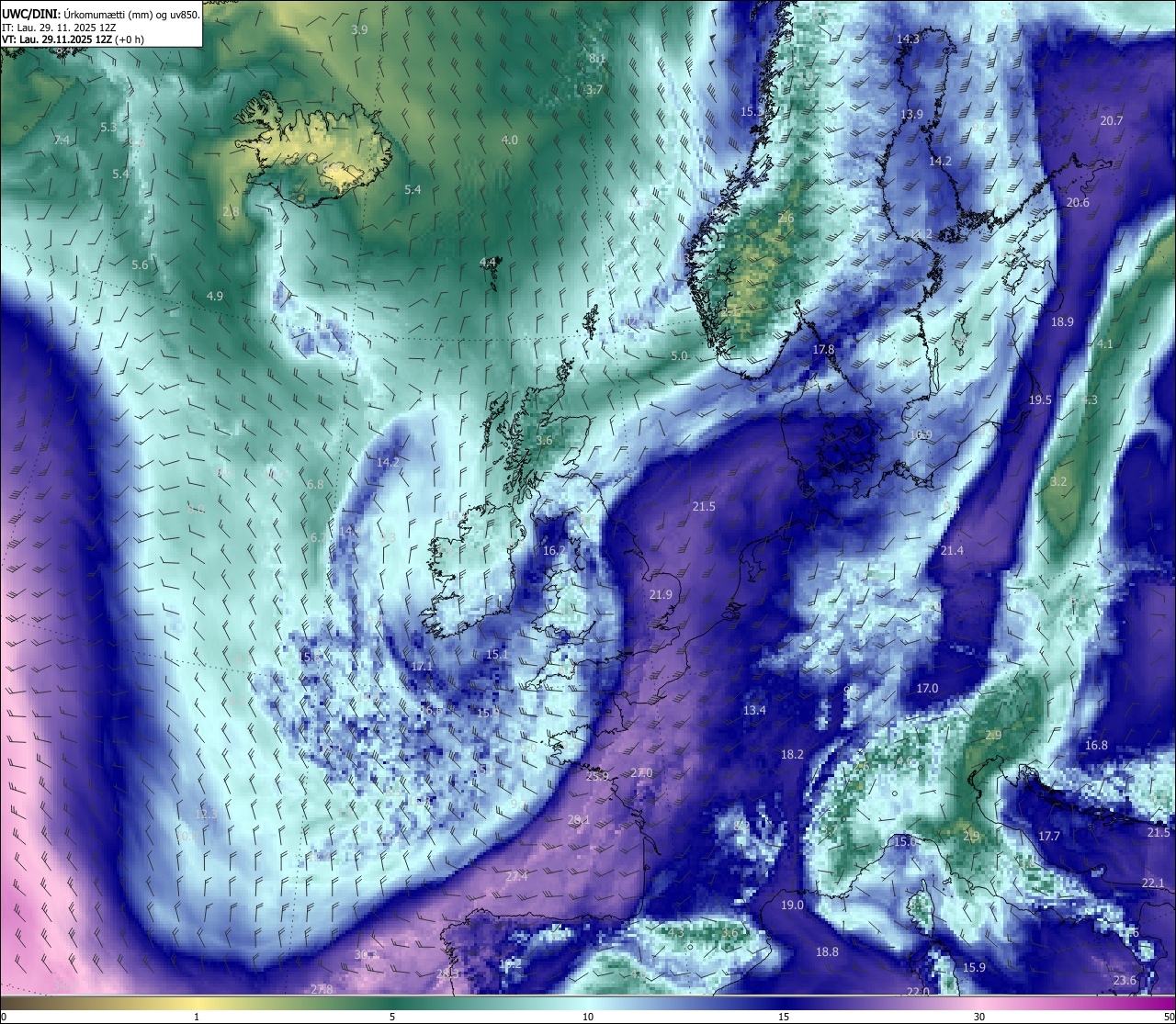Click the '30' tick label on the color scale
Image resolution: width=1176 pixels, height=1024 pixels.
pyautogui.click(x=979, y=1017)
